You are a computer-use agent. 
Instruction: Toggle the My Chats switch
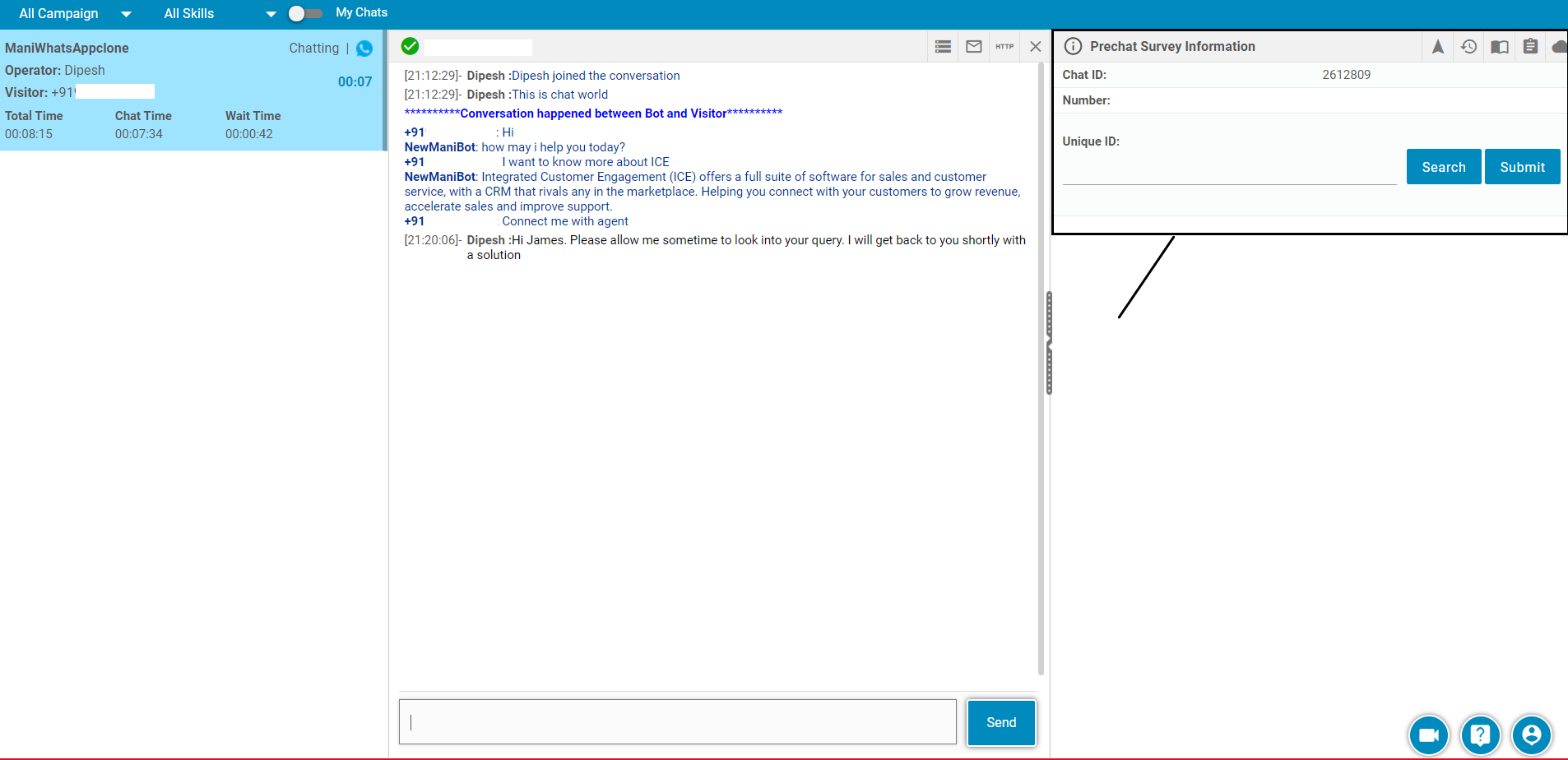coord(305,13)
